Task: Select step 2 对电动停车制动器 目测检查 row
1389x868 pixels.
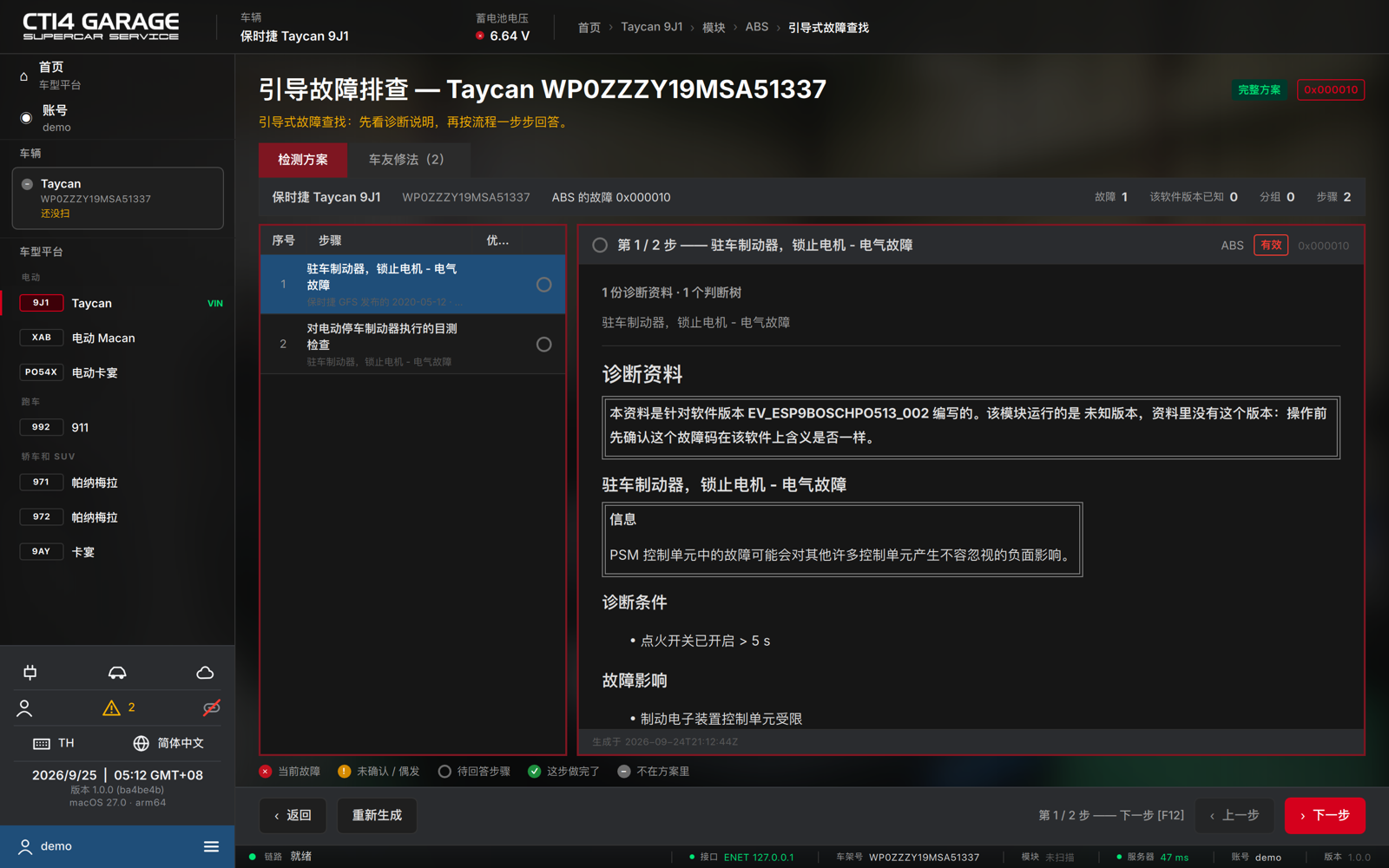Action: coord(413,344)
